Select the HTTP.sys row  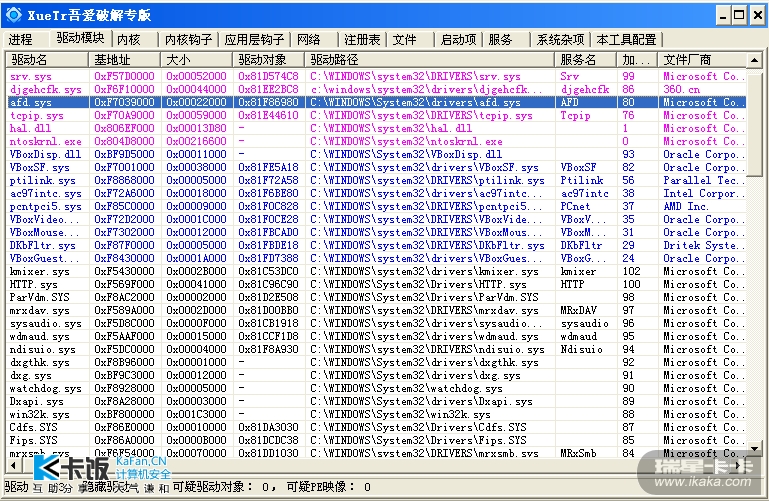point(376,284)
